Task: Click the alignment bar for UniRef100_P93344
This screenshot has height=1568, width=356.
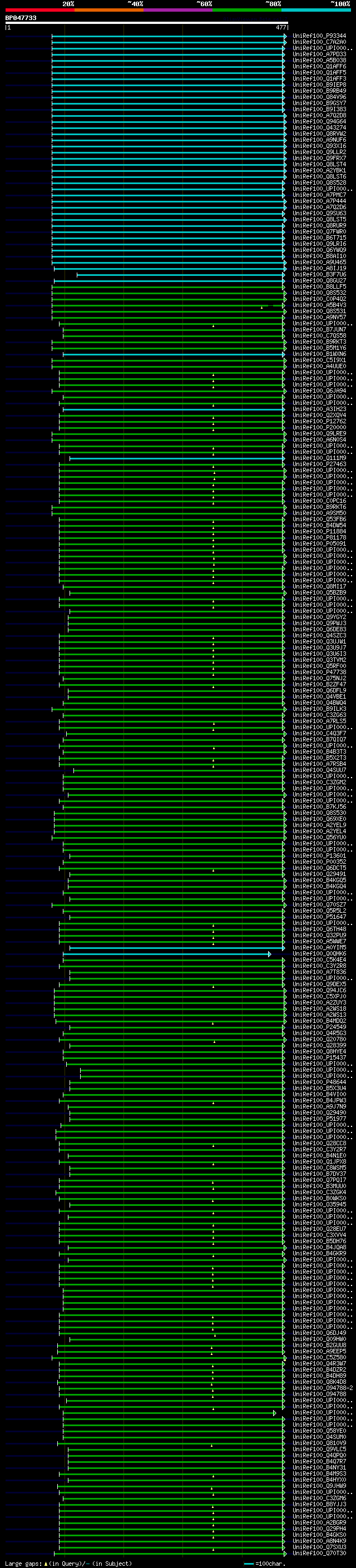Action: pyautogui.click(x=169, y=36)
